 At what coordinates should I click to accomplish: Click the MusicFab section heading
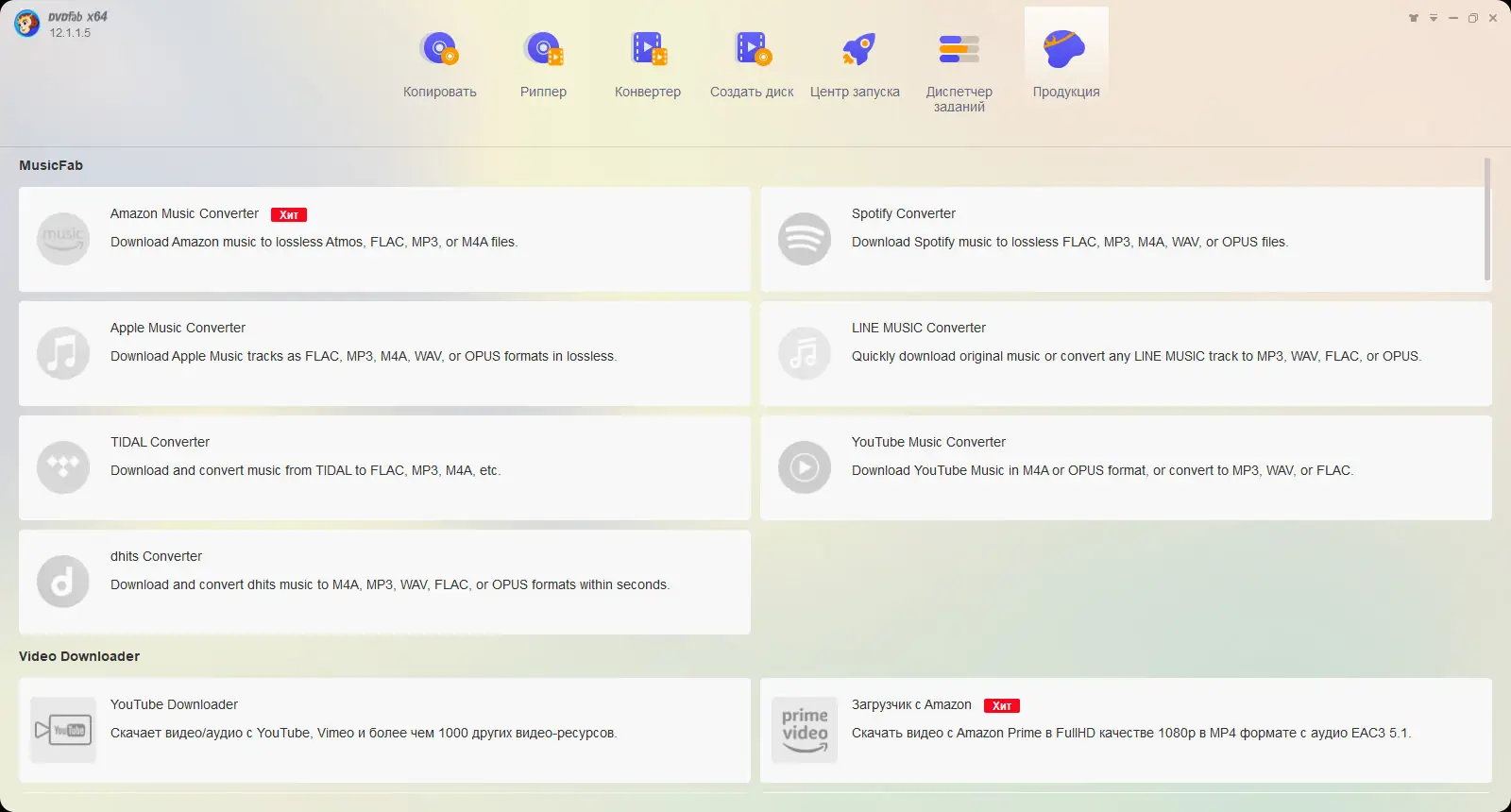tap(51, 165)
